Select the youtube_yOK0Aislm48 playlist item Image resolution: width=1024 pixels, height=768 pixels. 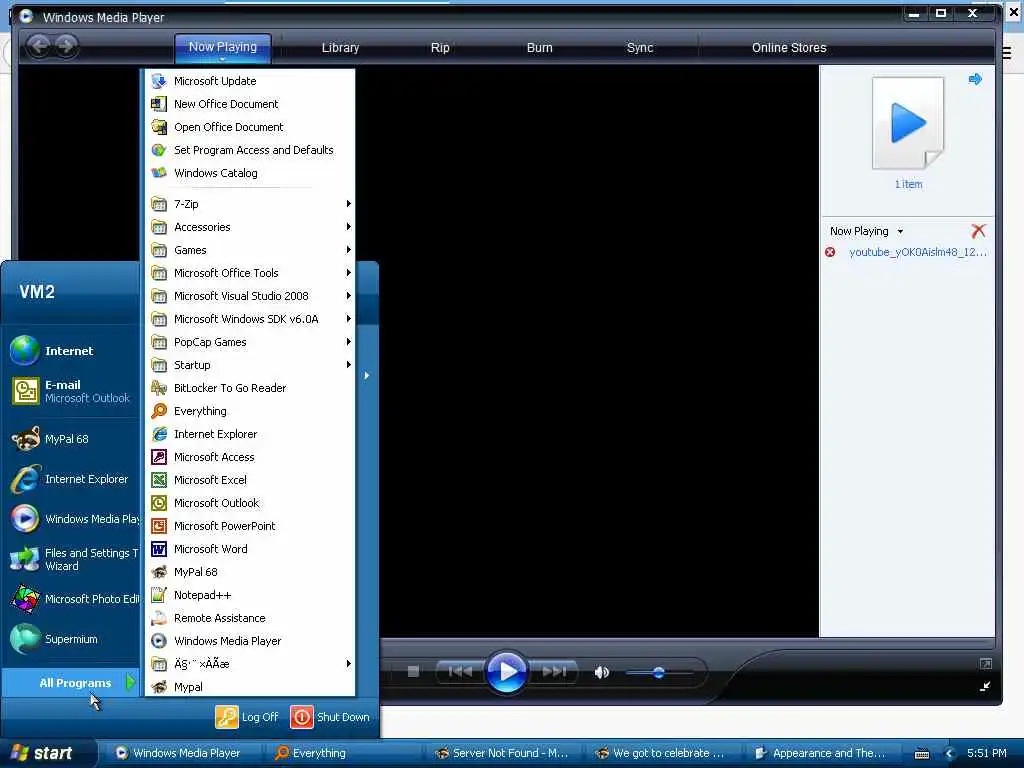coord(917,252)
